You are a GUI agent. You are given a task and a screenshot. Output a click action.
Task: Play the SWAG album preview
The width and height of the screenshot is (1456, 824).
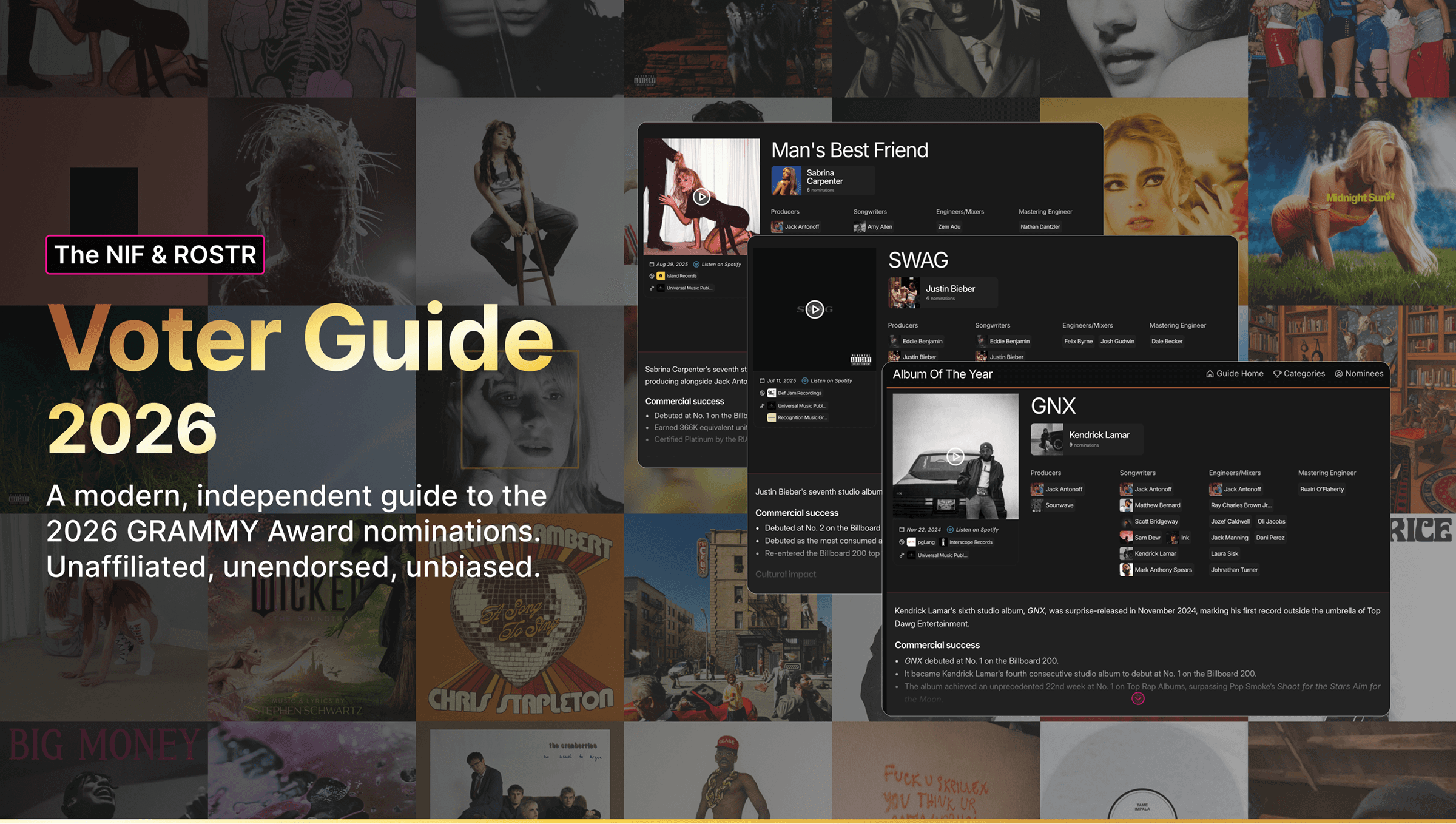tap(815, 309)
